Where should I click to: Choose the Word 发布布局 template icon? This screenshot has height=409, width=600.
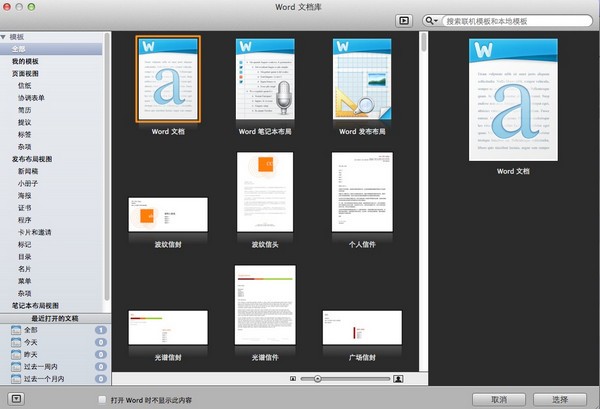coord(361,78)
